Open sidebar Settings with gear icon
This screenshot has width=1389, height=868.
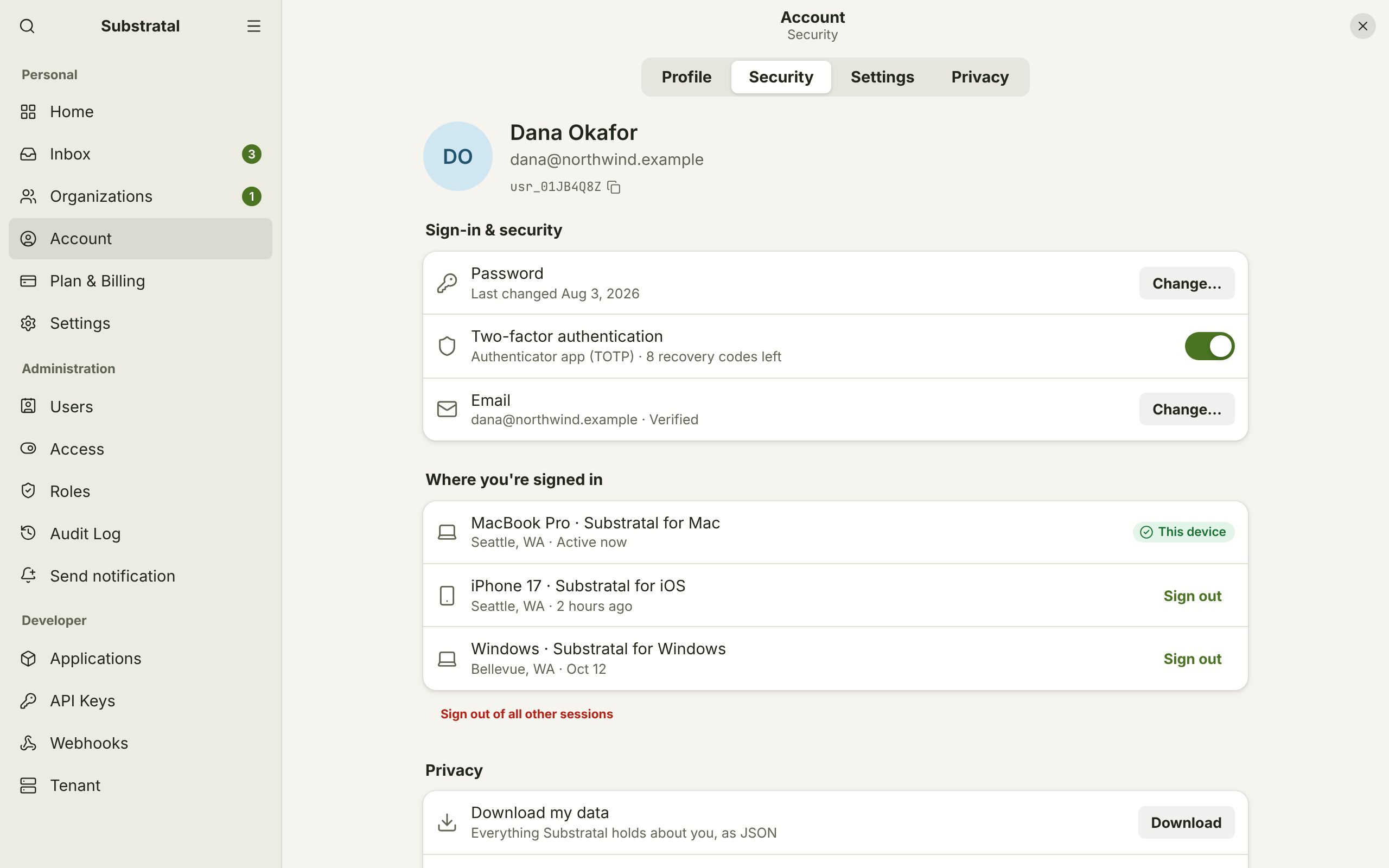pos(140,323)
